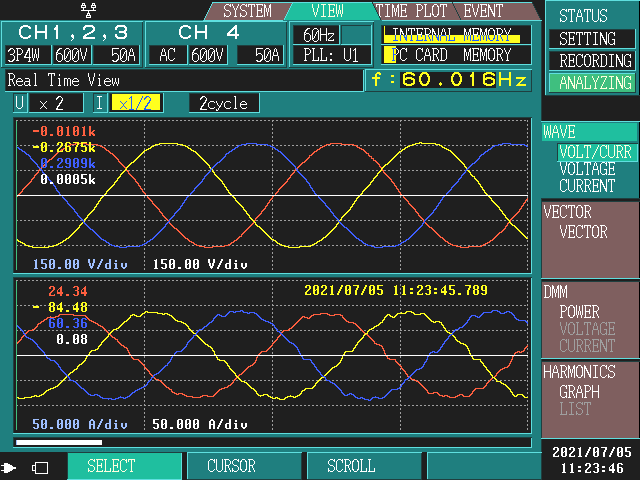Open the VECTOR display option
The height and width of the screenshot is (480, 640).
pos(583,232)
